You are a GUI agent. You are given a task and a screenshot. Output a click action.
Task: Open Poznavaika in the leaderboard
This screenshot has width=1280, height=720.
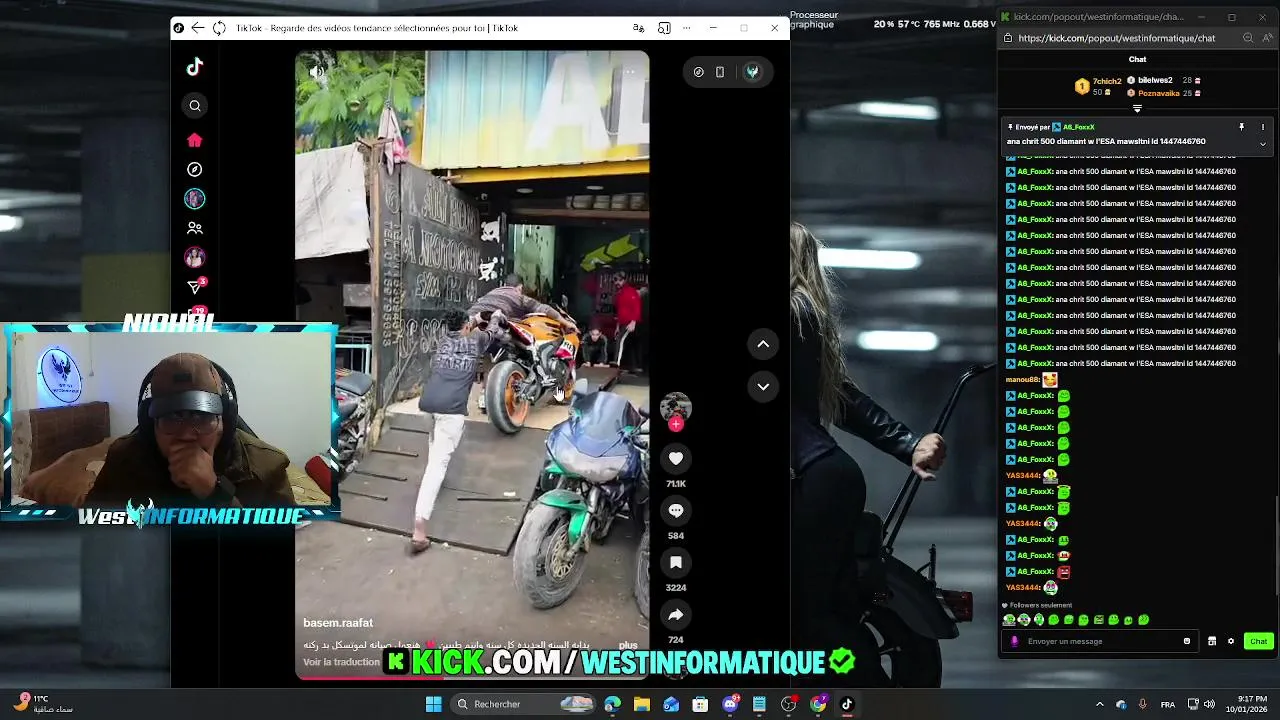[1164, 93]
